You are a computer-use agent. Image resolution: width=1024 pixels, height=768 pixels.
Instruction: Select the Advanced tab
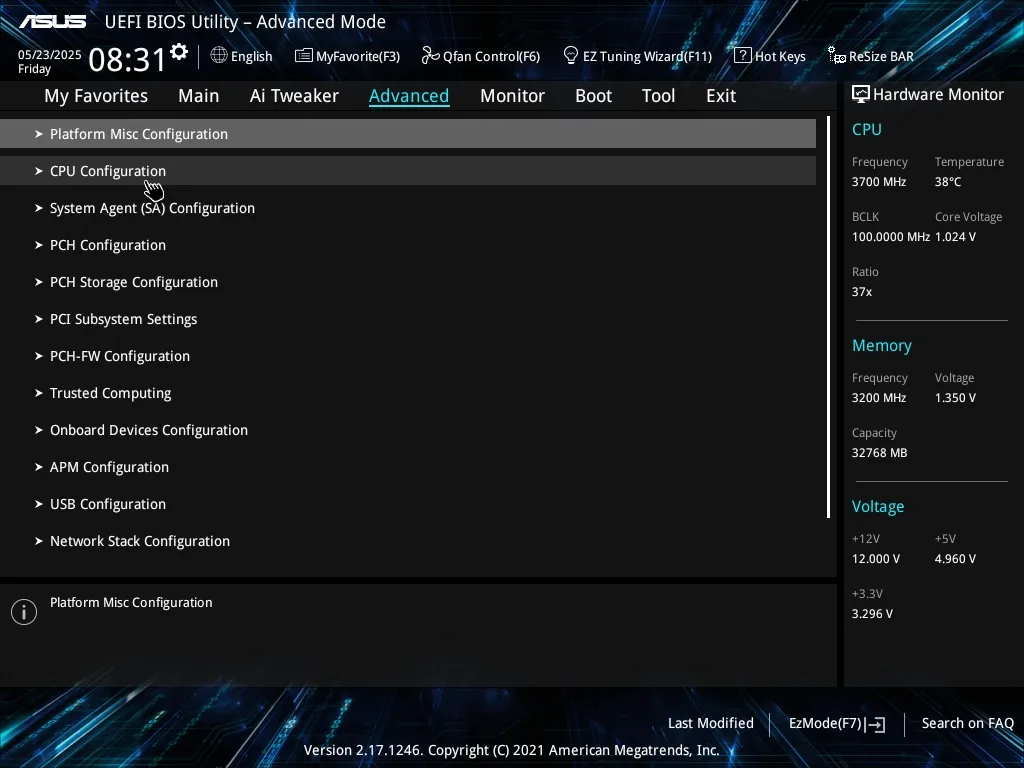click(x=409, y=96)
